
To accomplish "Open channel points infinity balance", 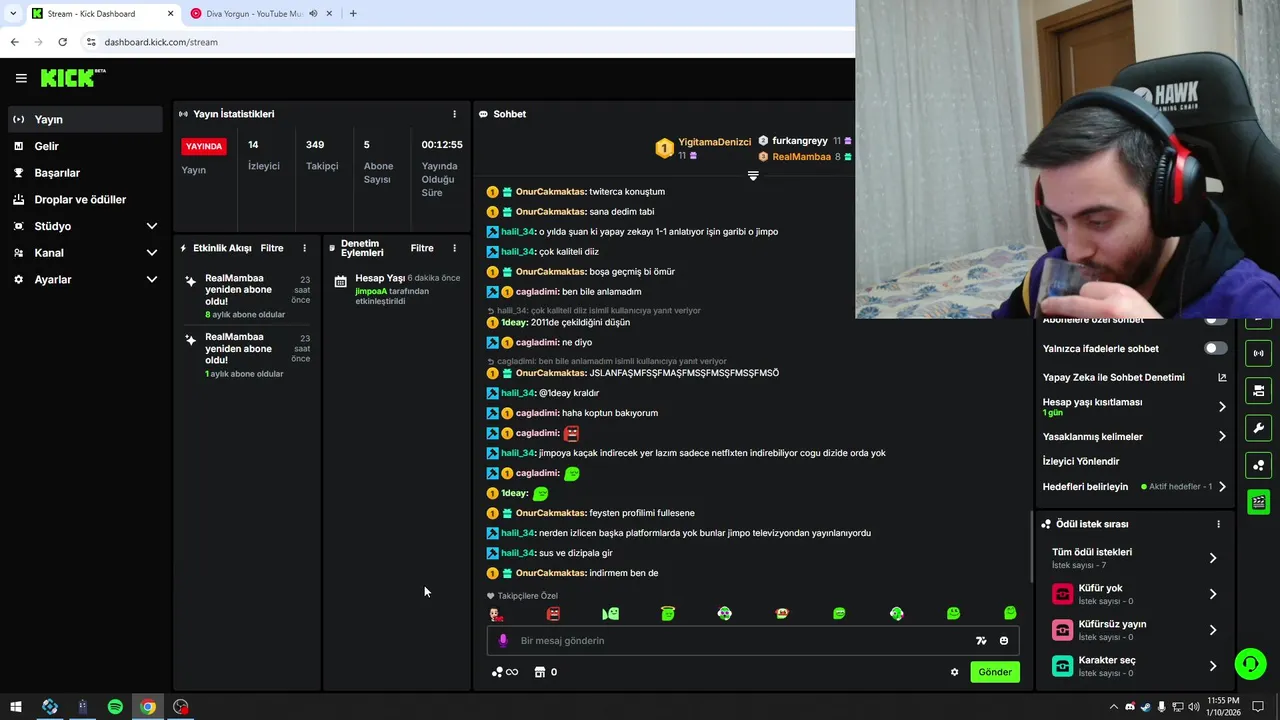I will tap(505, 672).
